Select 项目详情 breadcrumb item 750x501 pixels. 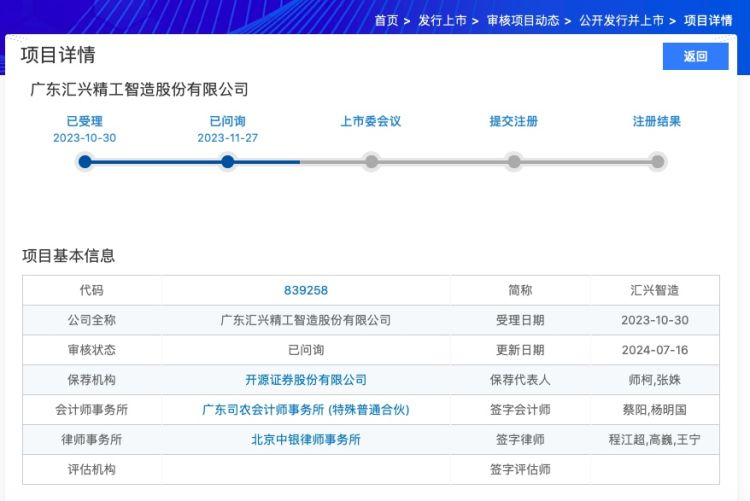(x=708, y=21)
